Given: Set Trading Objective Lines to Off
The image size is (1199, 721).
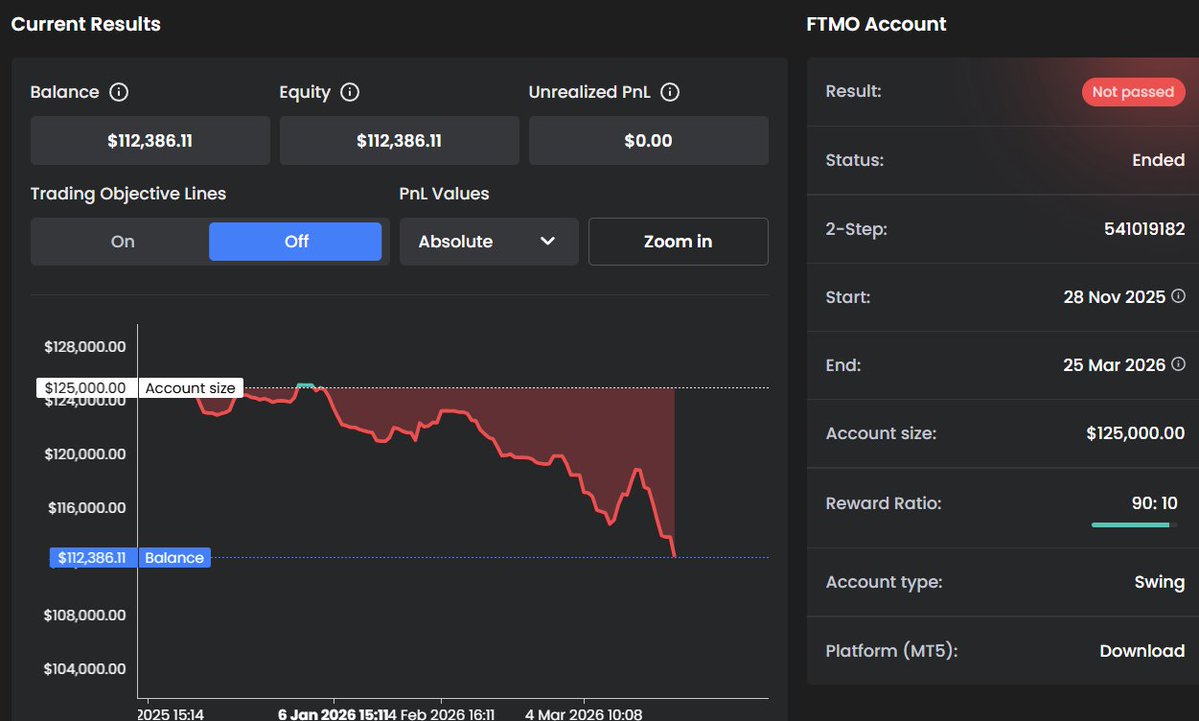Looking at the screenshot, I should point(295,242).
